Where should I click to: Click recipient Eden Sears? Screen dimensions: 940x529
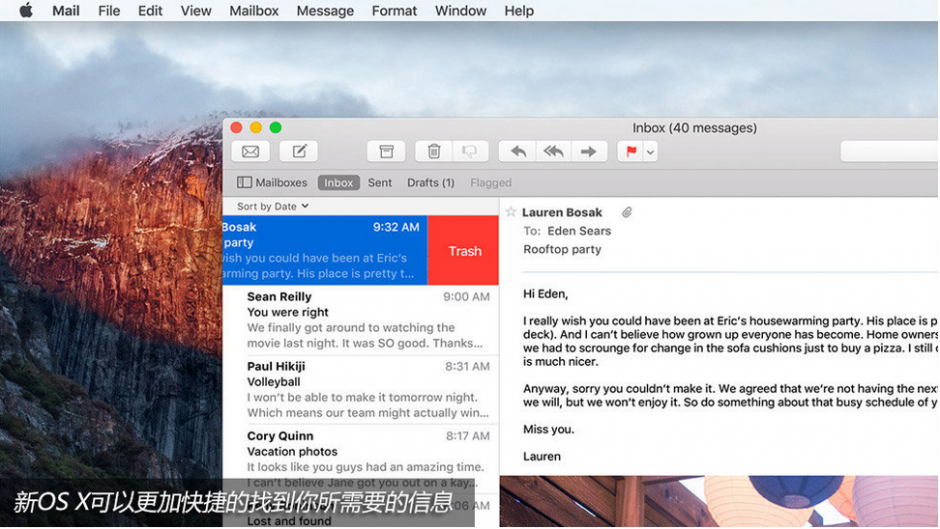pyautogui.click(x=579, y=231)
